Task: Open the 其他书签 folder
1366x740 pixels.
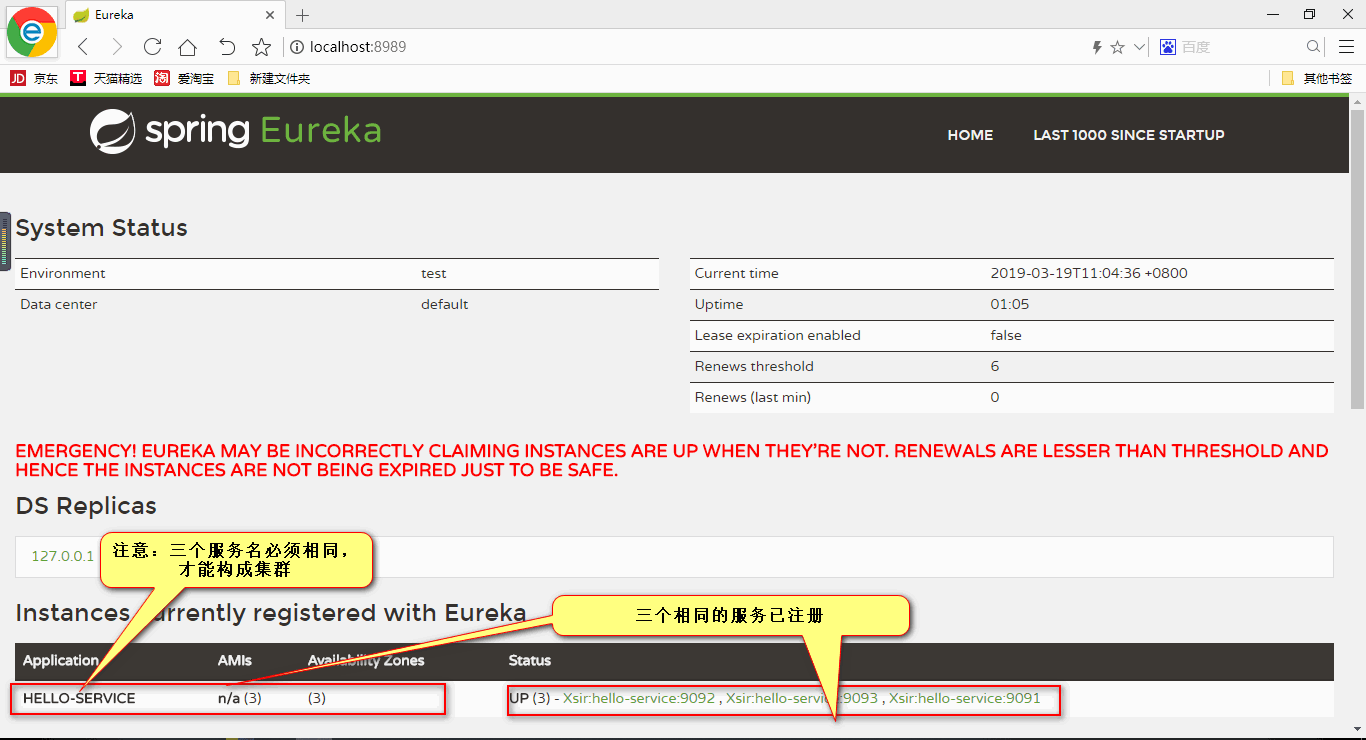Action: coord(1316,78)
